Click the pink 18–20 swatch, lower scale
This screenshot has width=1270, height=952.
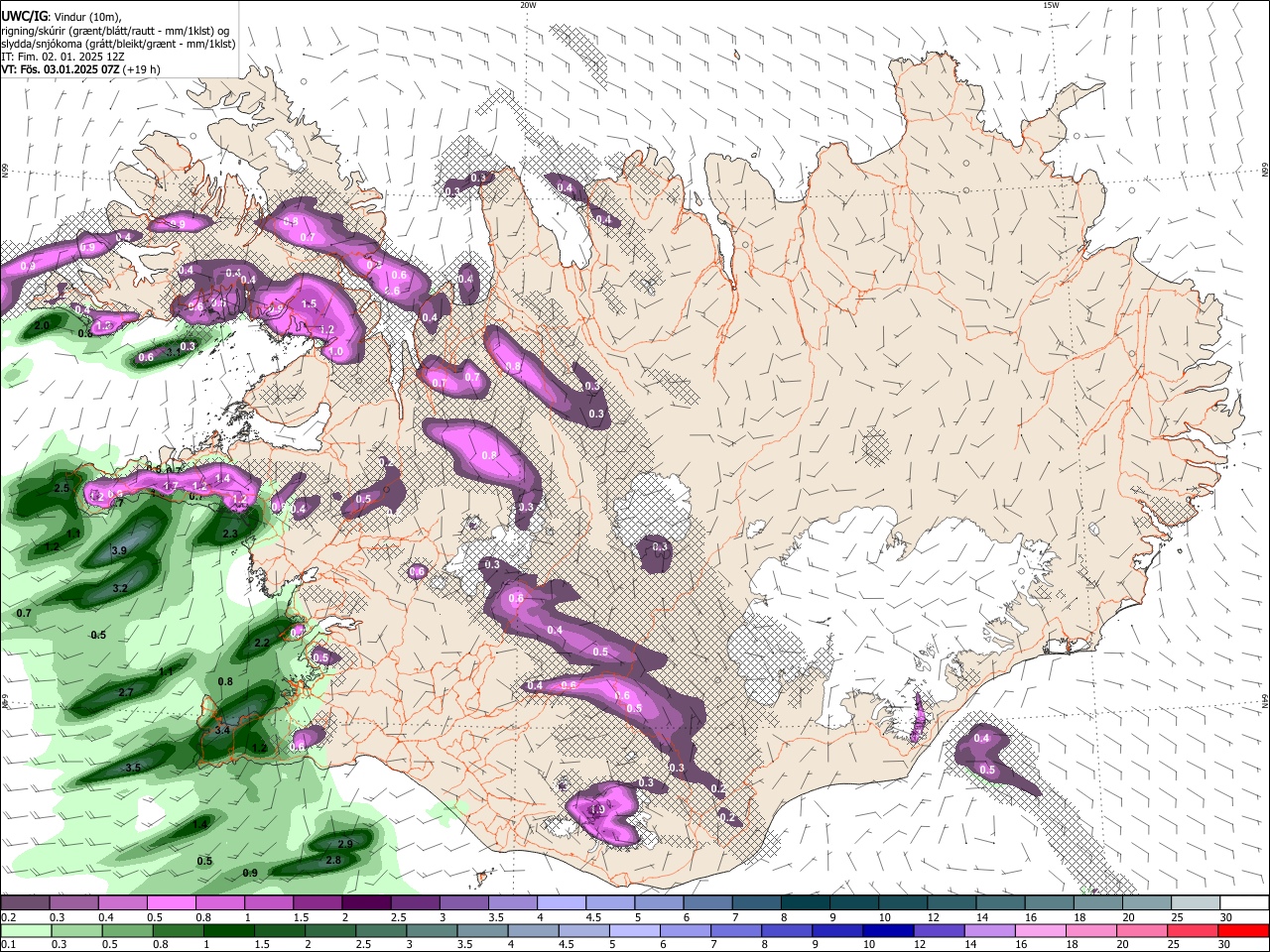(1091, 931)
